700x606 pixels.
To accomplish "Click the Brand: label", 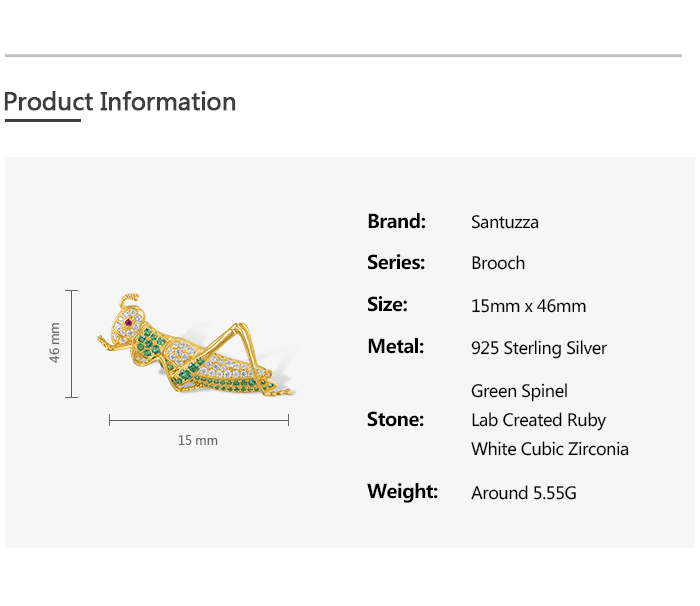I will pos(397,221).
